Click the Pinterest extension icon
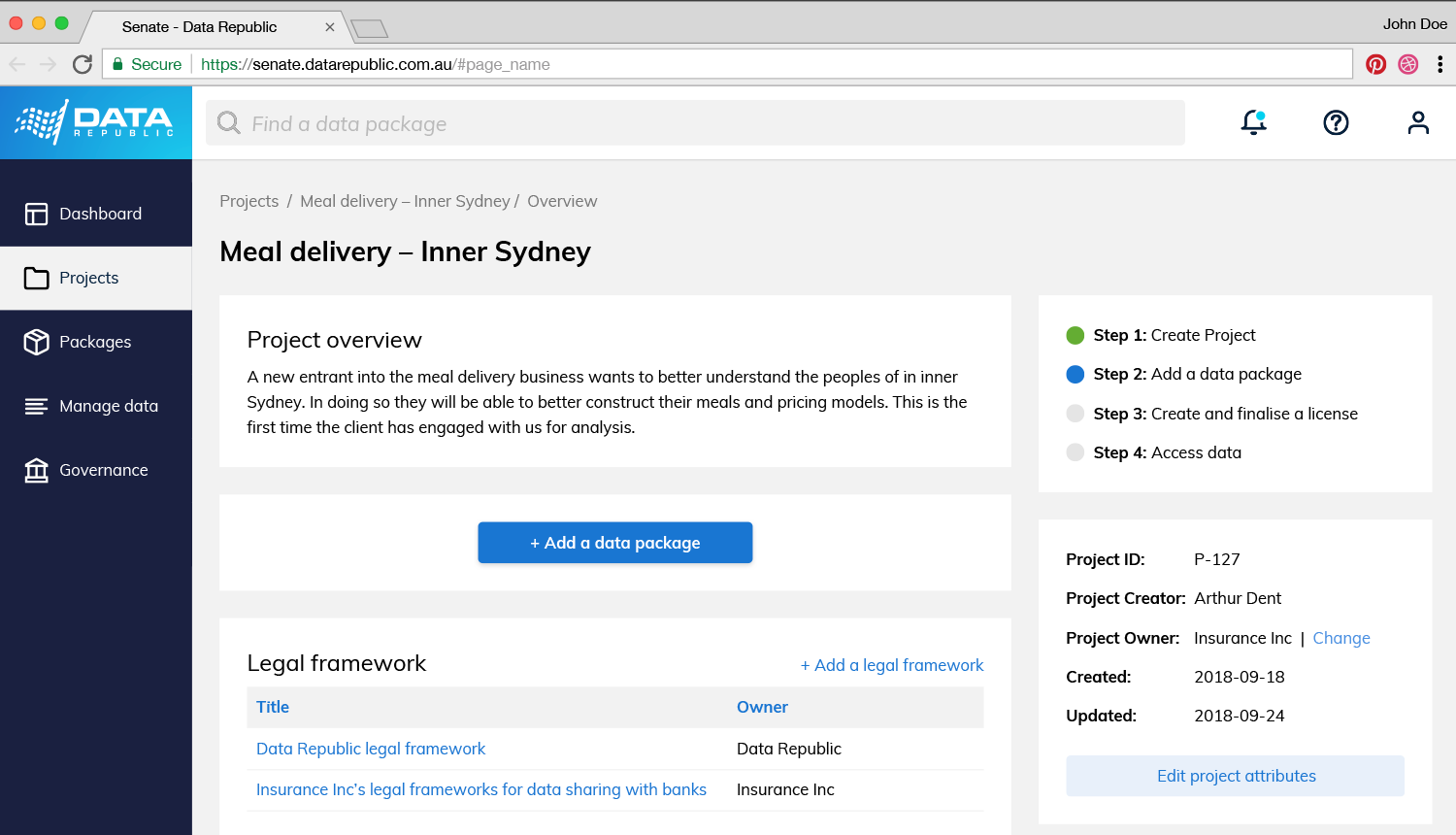The height and width of the screenshot is (835, 1456). tap(1375, 64)
